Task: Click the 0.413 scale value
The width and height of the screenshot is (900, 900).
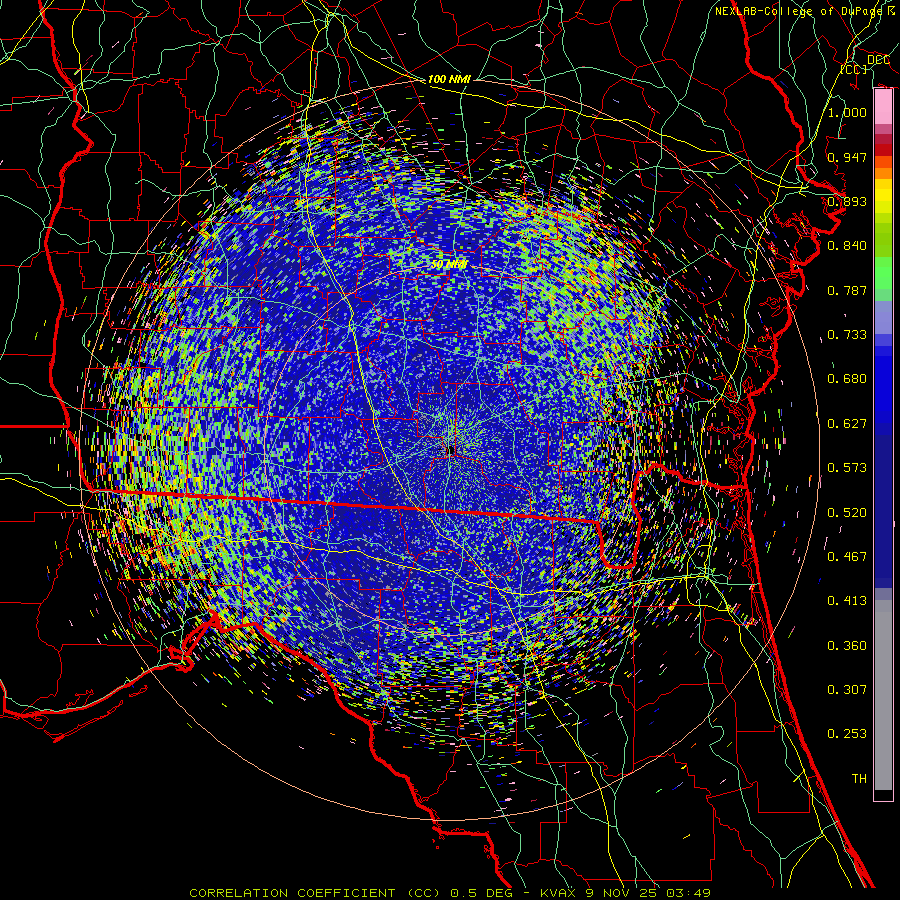Action: pyautogui.click(x=847, y=601)
